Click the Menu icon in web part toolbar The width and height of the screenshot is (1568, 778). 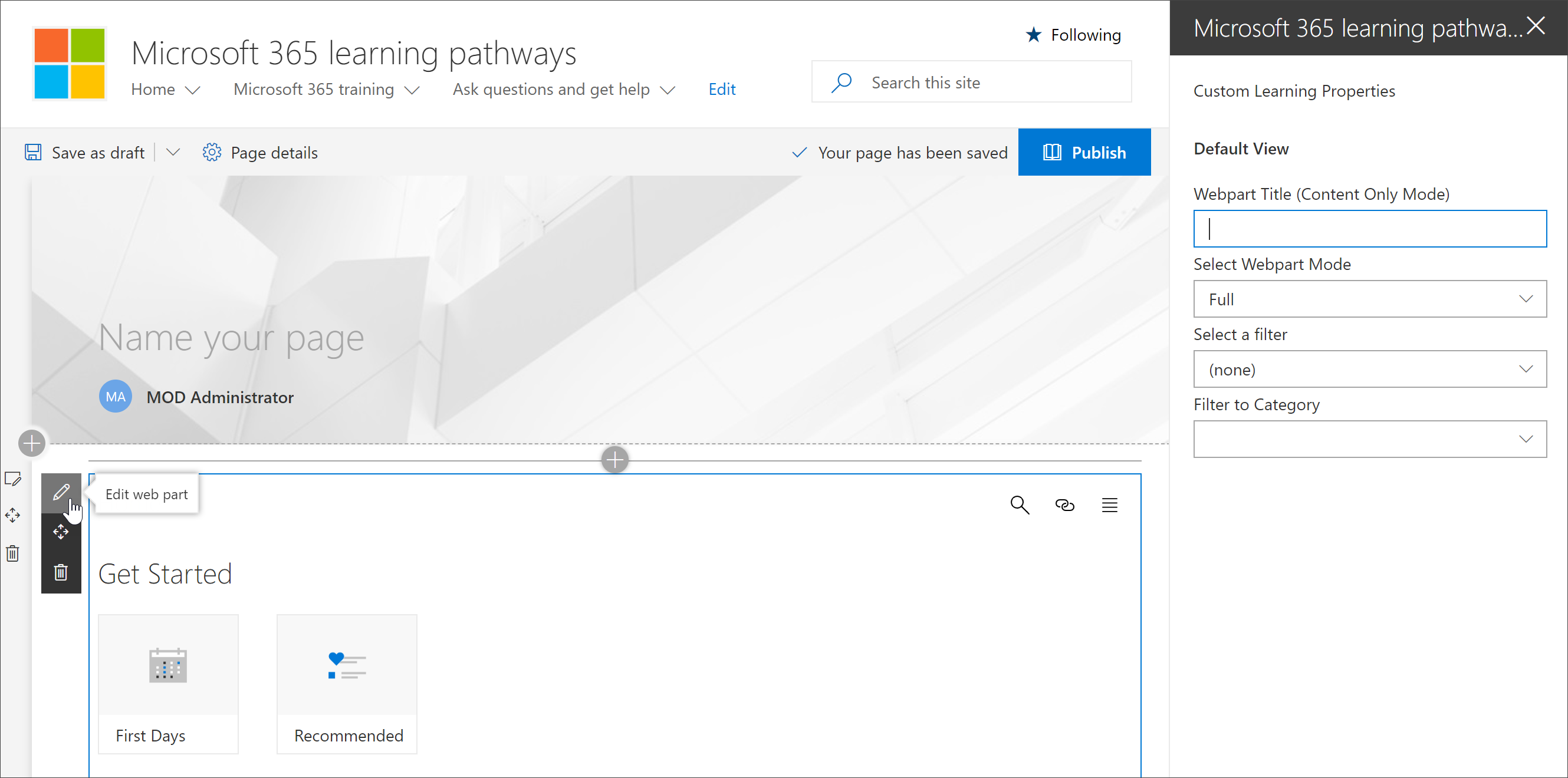click(1108, 505)
